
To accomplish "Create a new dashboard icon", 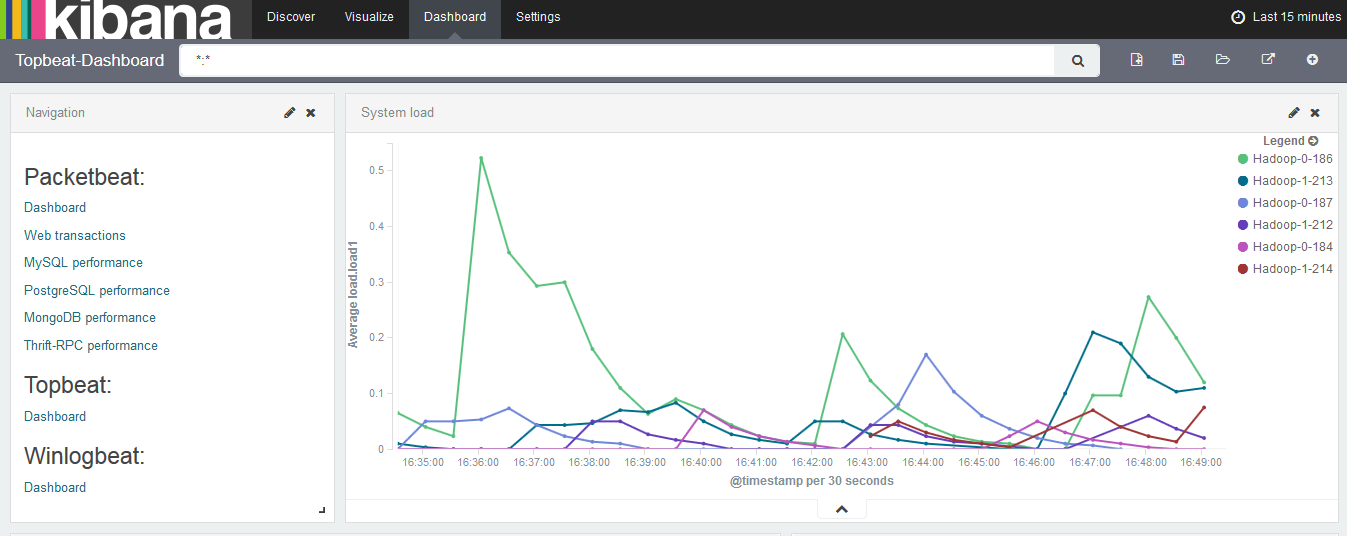I will (1137, 60).
